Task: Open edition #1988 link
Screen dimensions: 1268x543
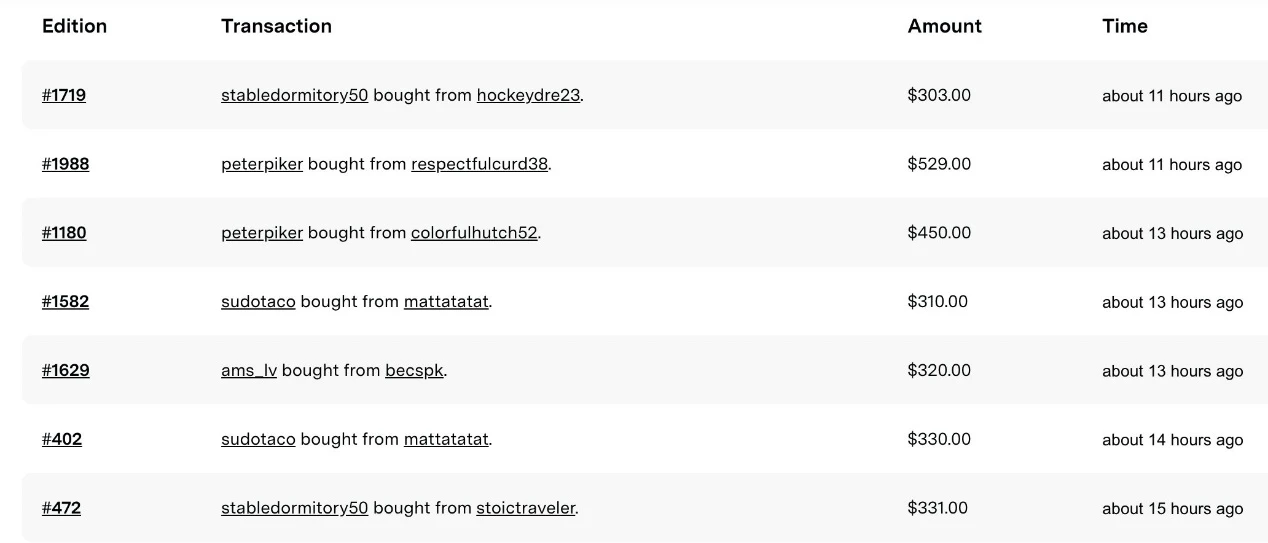Action: coord(65,164)
